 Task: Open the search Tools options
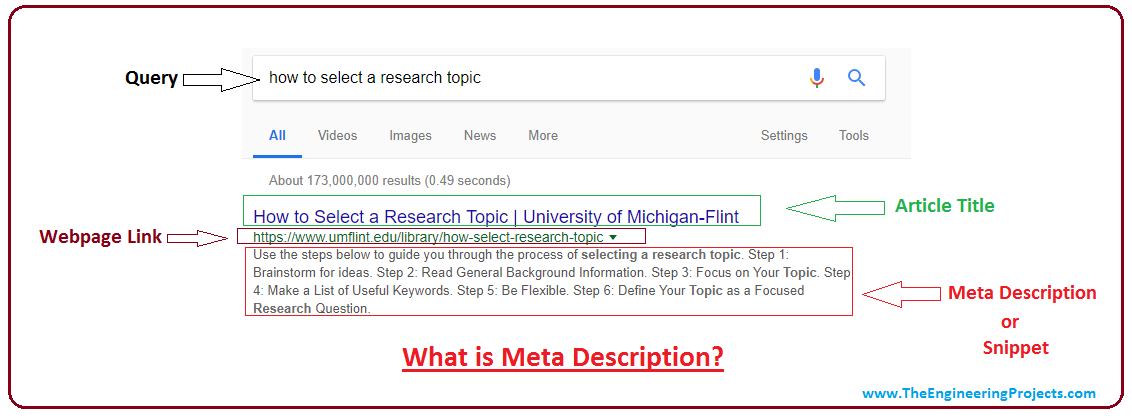(854, 136)
